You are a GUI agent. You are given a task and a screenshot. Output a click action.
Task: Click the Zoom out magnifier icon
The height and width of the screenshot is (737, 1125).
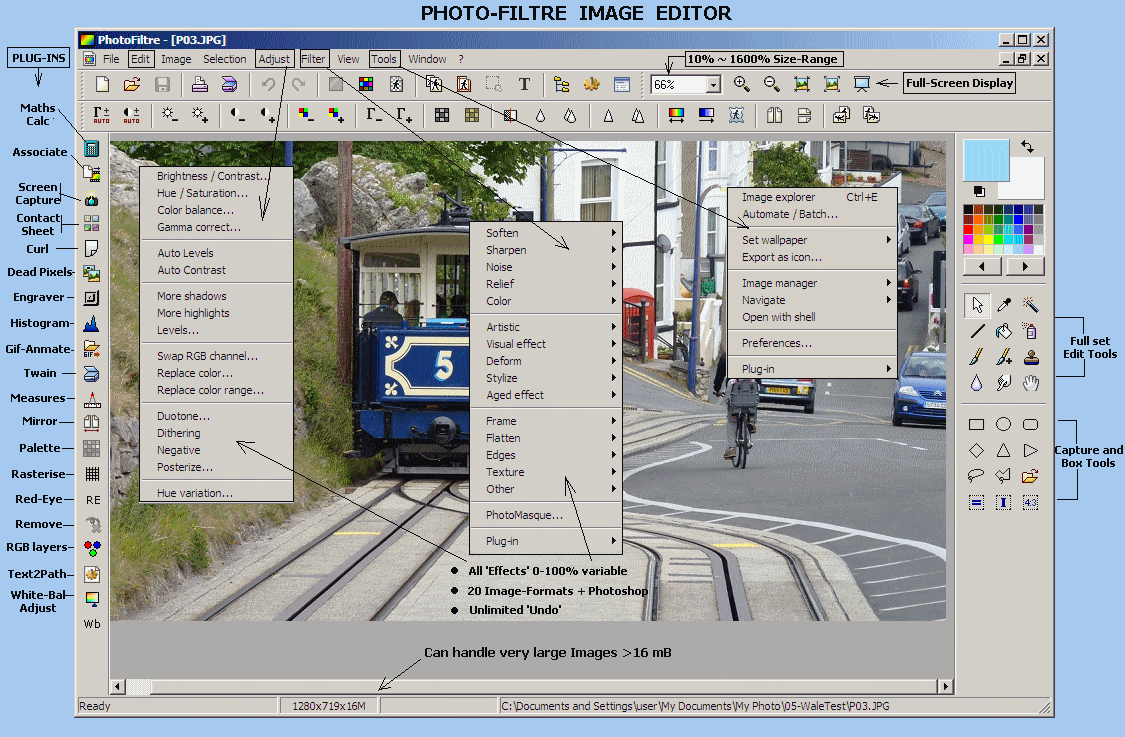pos(771,84)
